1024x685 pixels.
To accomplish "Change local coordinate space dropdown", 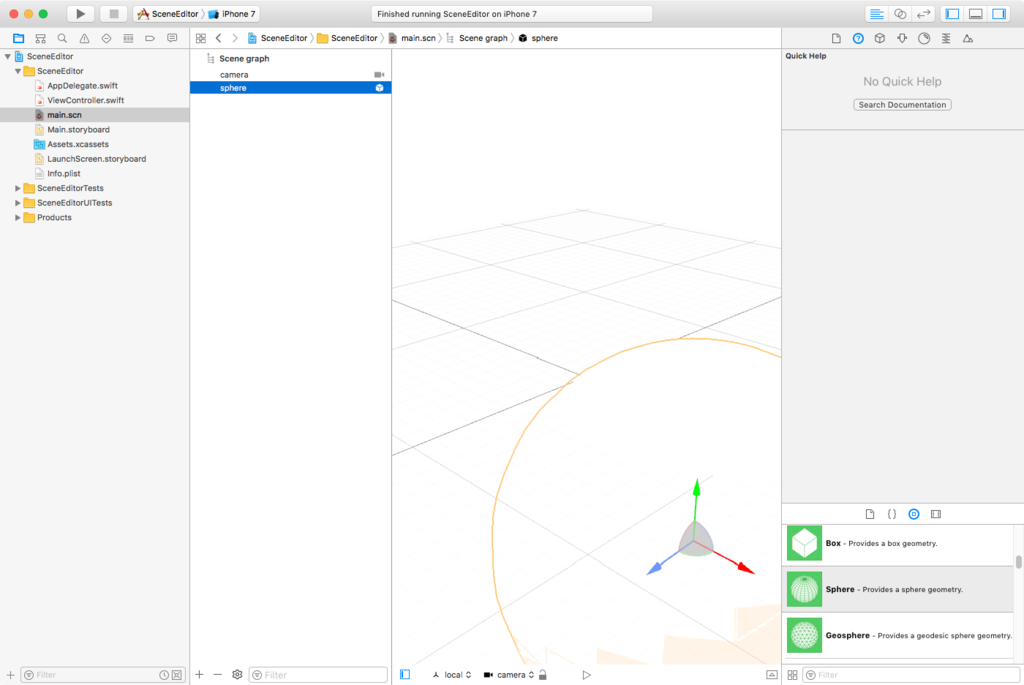I will [453, 675].
